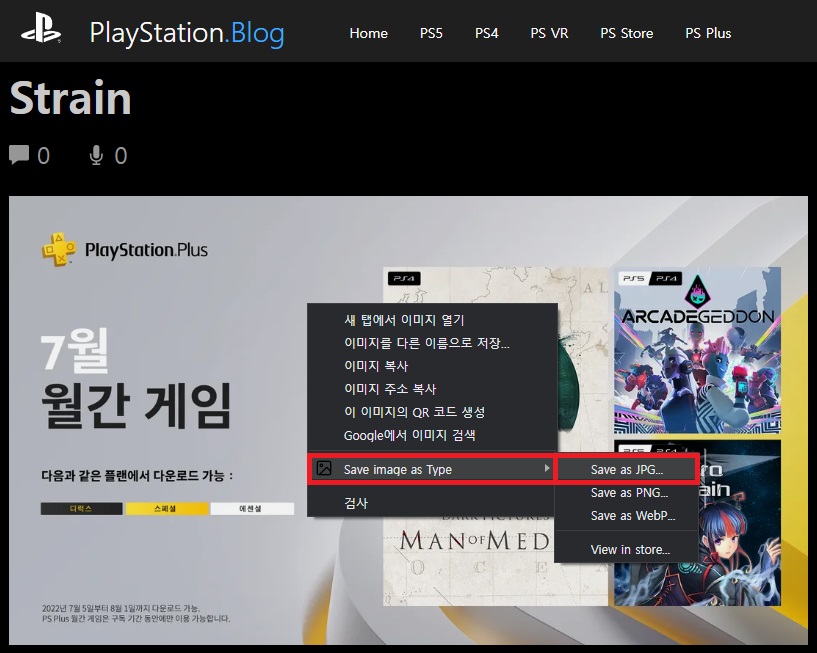Click the '7월' banner text
817x653 pixels.
(74, 351)
